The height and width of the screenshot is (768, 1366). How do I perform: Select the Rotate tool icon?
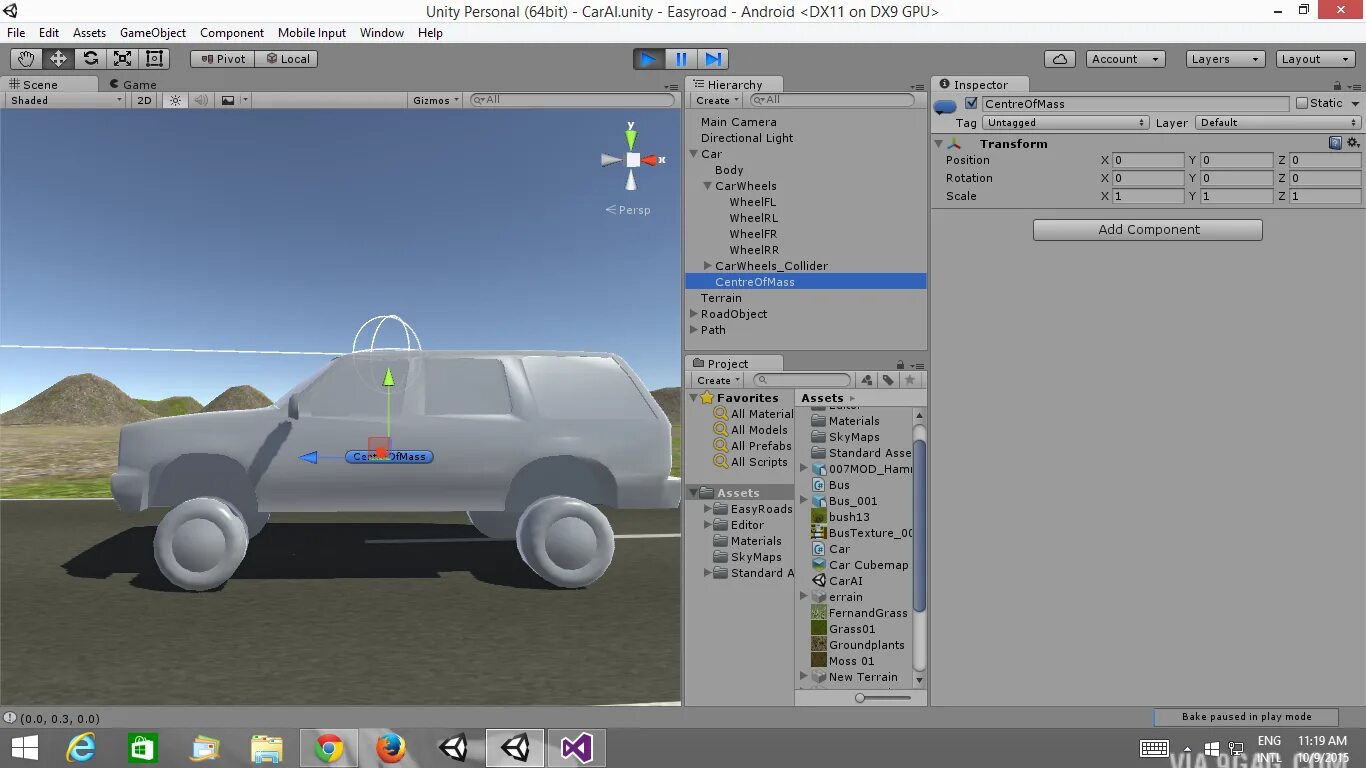(x=90, y=59)
